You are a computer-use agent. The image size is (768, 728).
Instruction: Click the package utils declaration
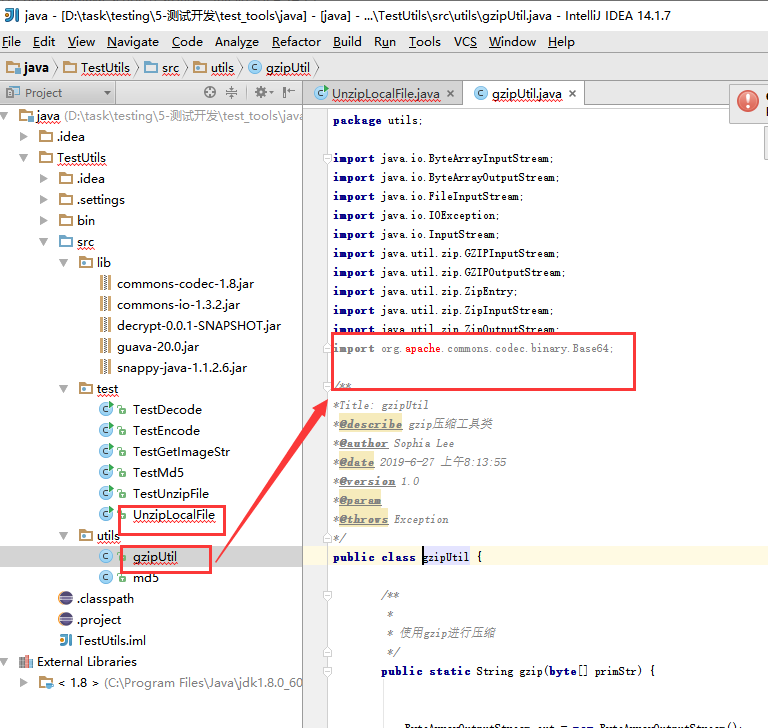pyautogui.click(x=377, y=121)
